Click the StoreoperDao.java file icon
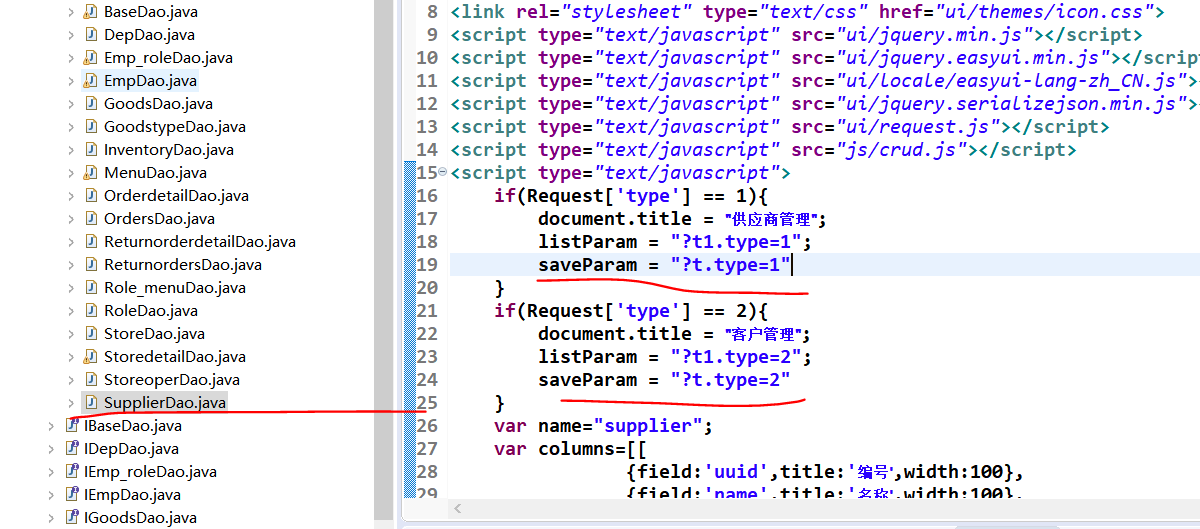 pyautogui.click(x=92, y=380)
